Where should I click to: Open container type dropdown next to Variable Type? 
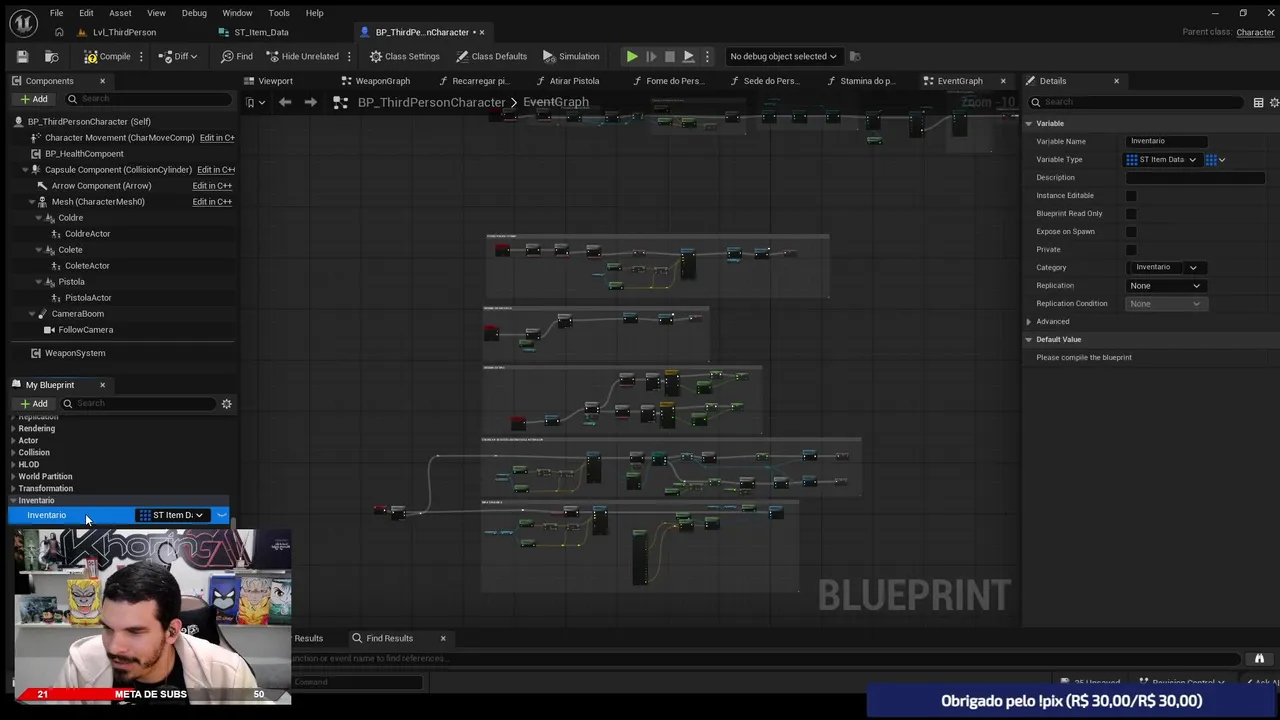click(1215, 160)
